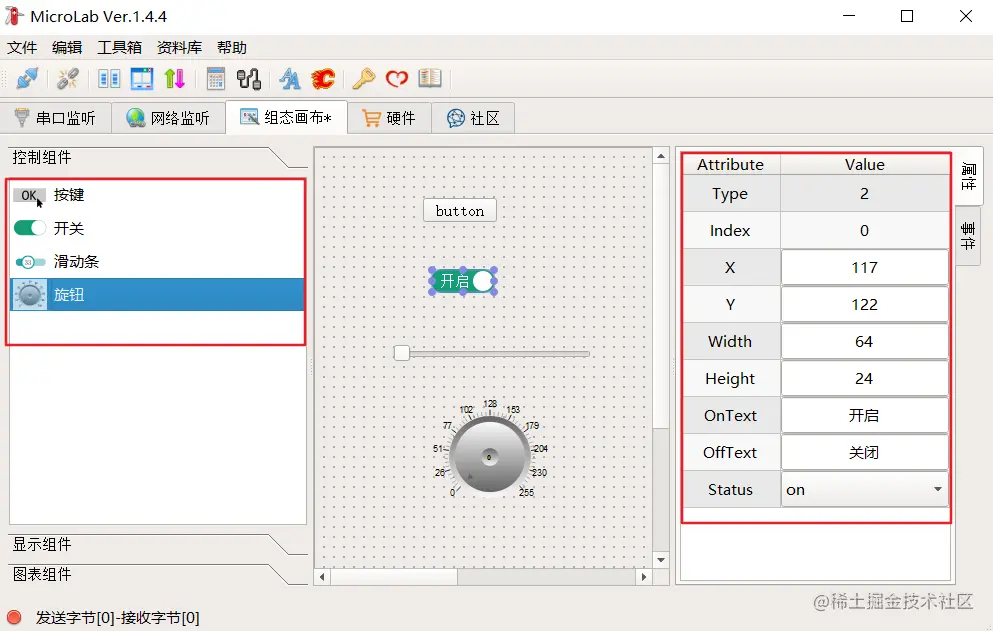993x631 pixels.
Task: Click the broken chain disconnect icon
Action: coord(68,79)
